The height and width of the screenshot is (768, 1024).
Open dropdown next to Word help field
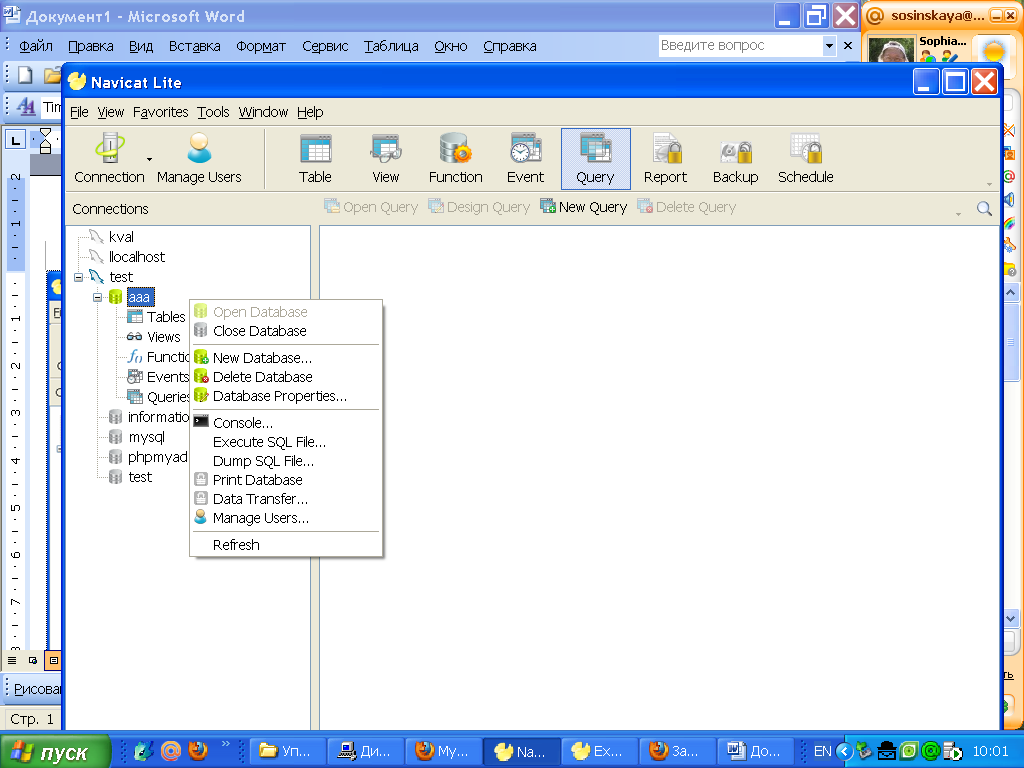point(829,46)
